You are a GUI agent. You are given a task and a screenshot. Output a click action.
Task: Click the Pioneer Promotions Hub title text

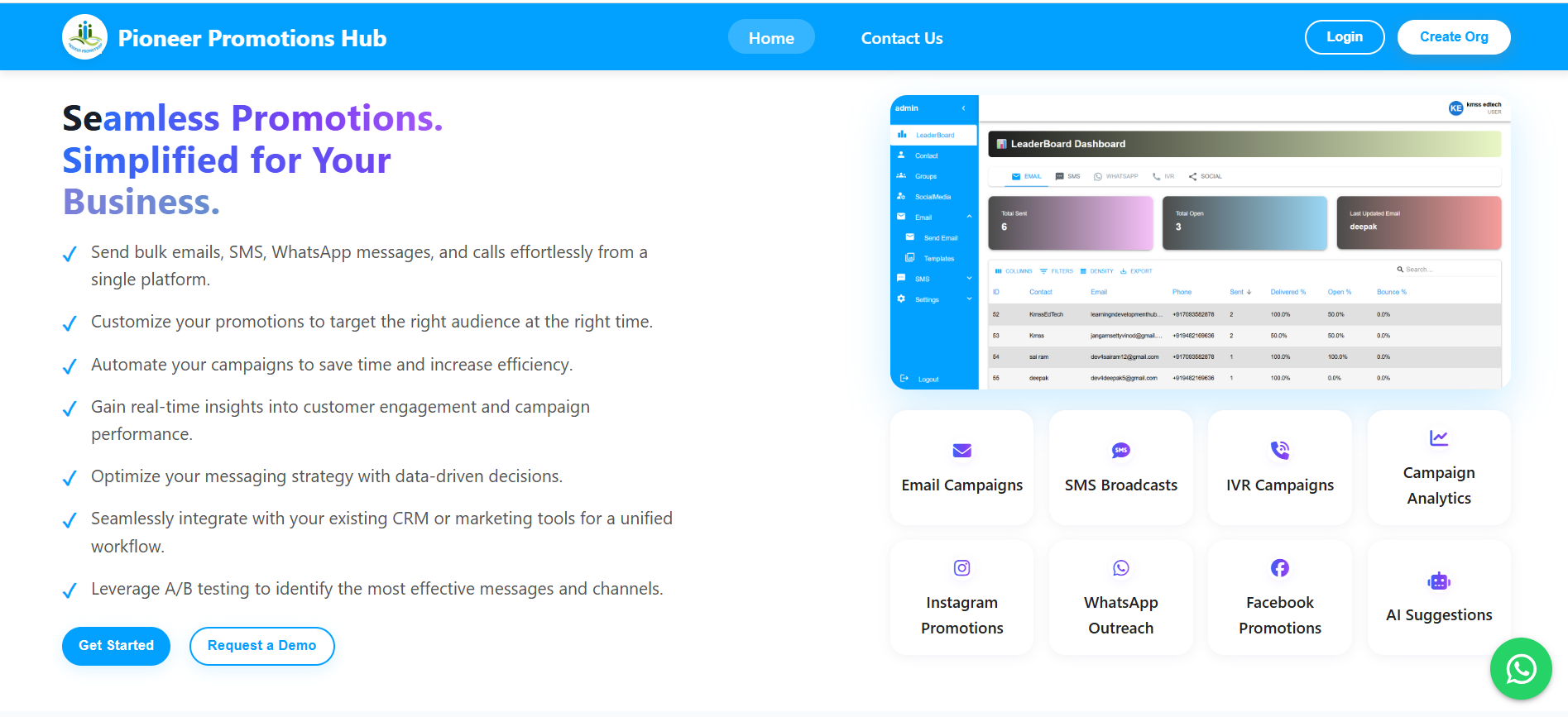(252, 38)
